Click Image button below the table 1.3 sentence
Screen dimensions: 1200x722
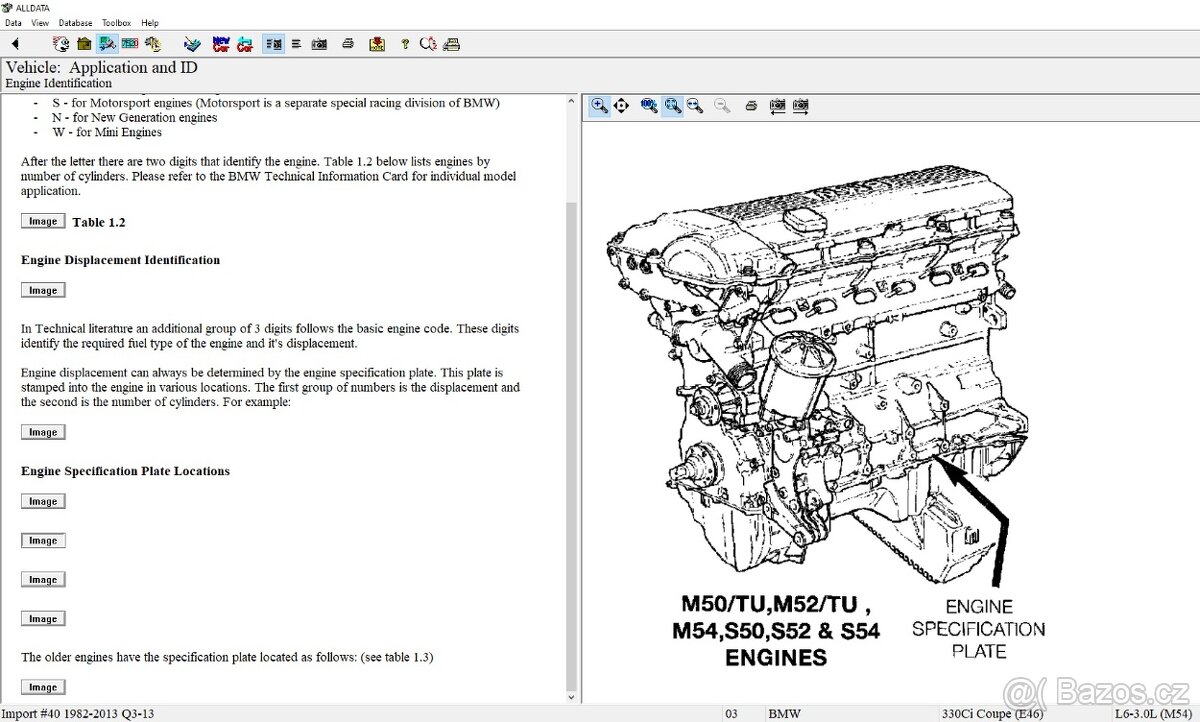tap(43, 687)
